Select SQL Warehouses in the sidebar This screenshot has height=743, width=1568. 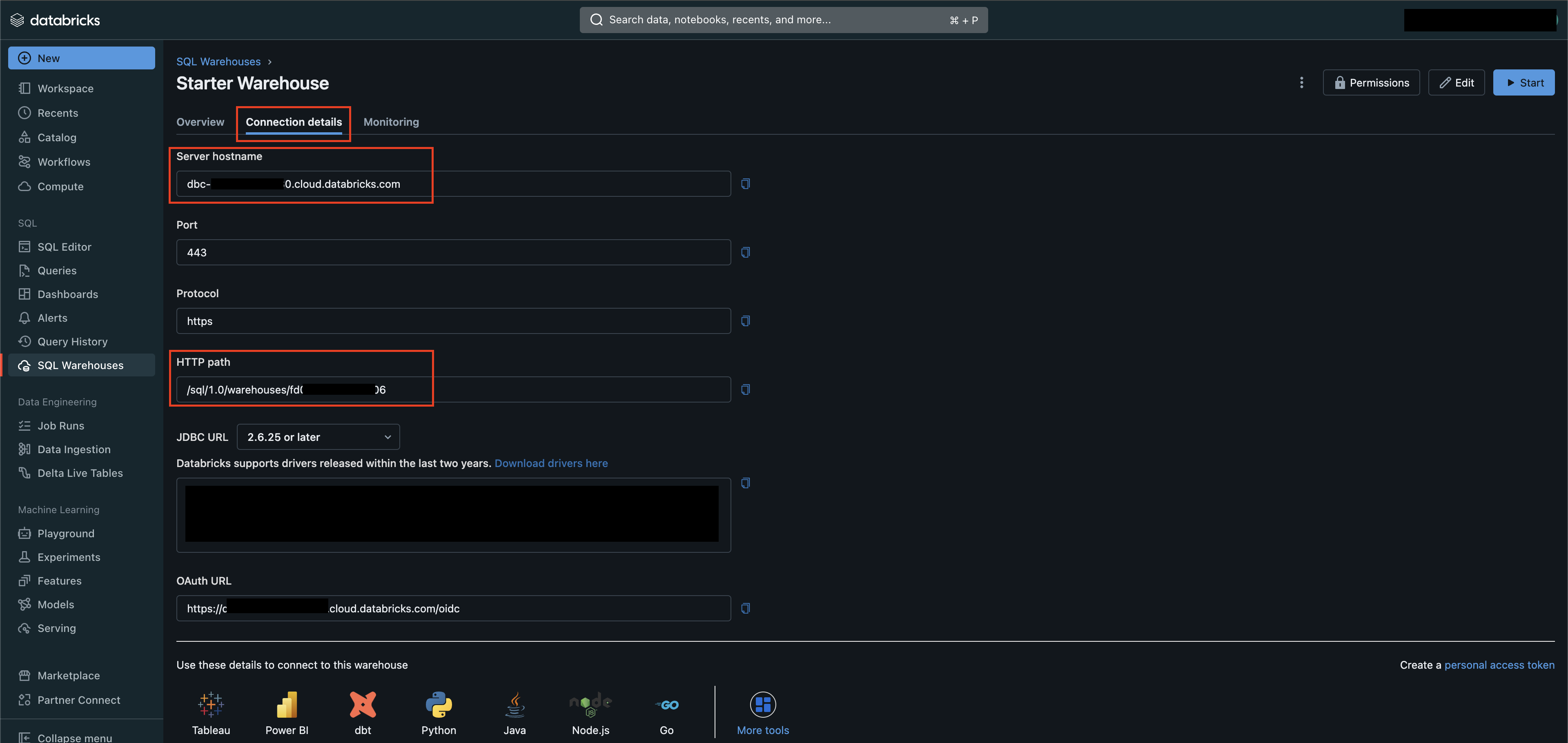pos(82,365)
